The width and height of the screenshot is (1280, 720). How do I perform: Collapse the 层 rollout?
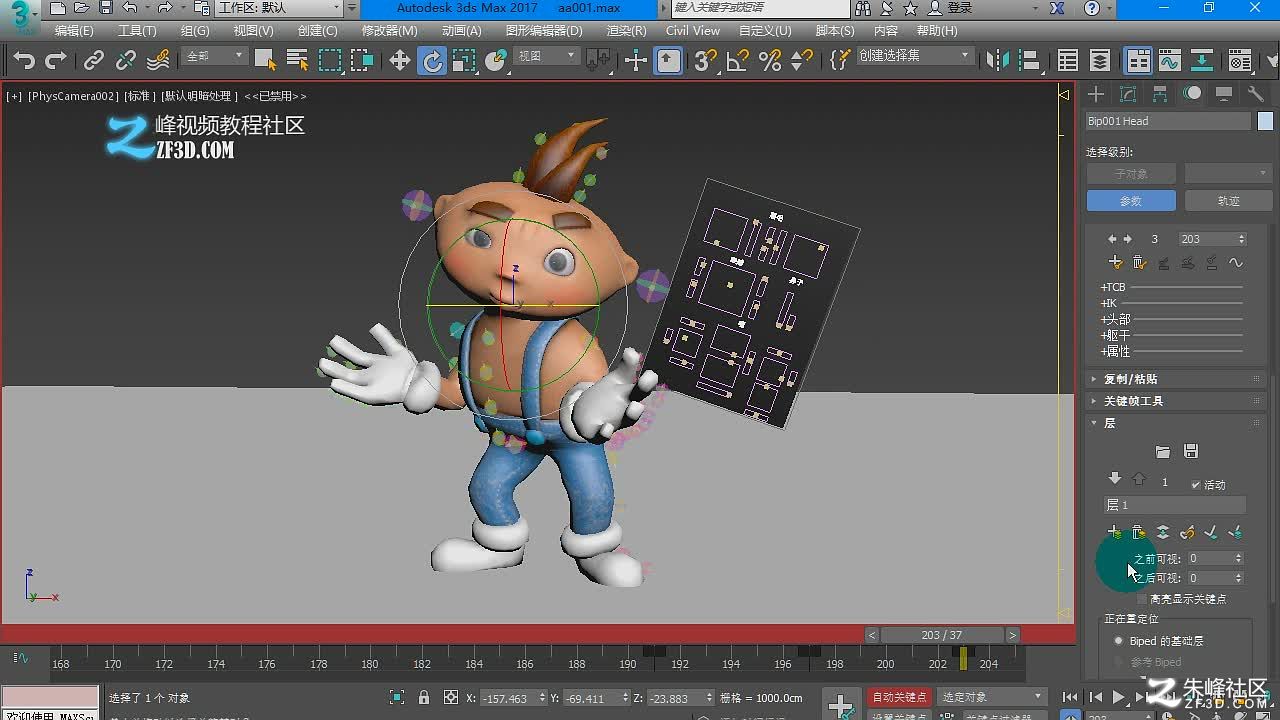tap(1176, 423)
